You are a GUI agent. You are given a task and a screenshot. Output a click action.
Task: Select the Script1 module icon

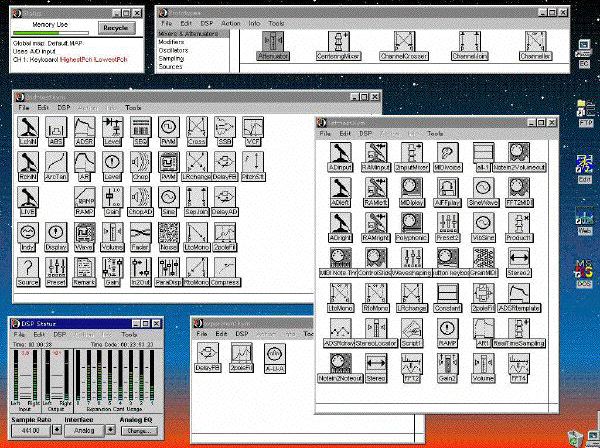click(412, 333)
